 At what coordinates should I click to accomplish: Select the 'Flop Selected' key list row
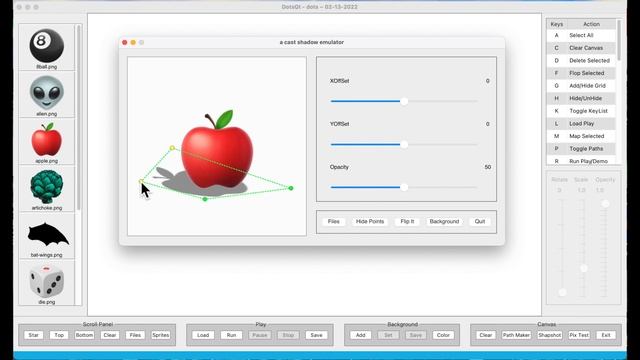coord(581,73)
